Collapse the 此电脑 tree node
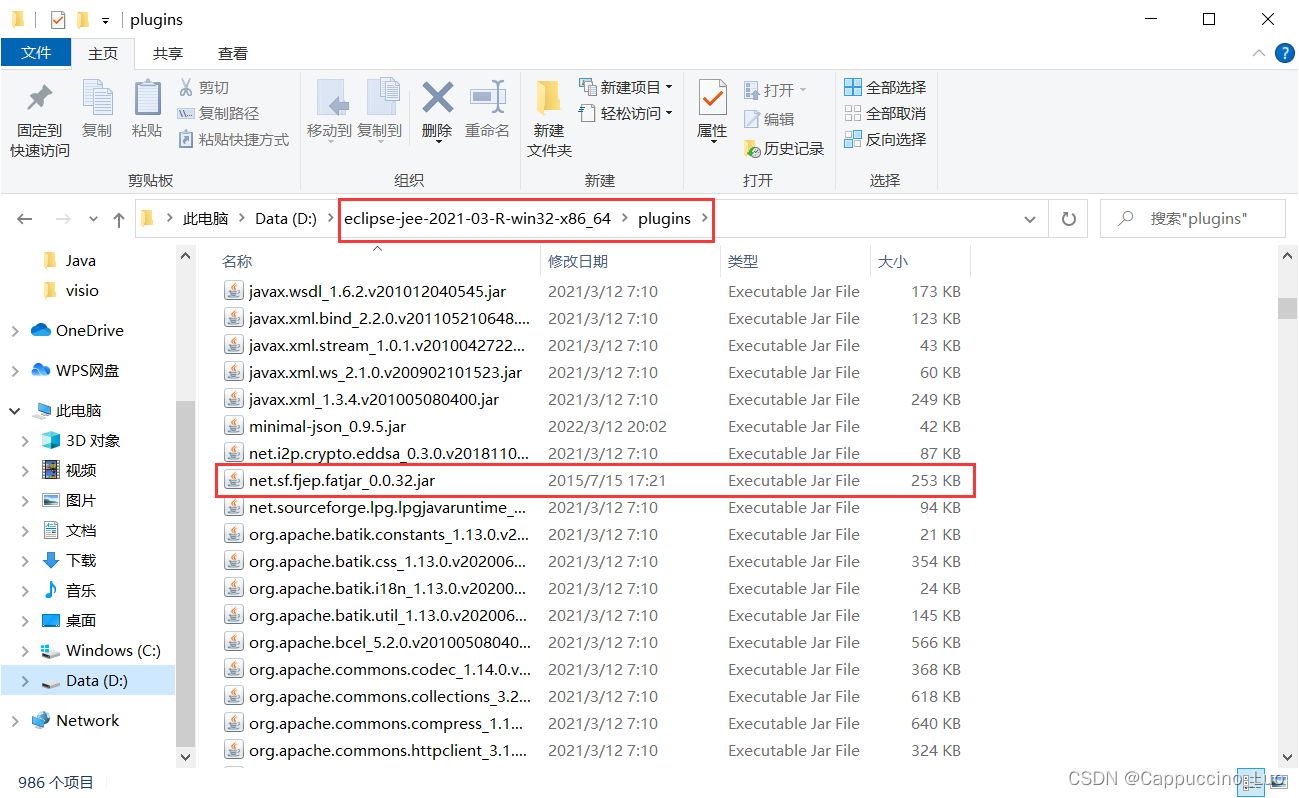 coord(15,411)
